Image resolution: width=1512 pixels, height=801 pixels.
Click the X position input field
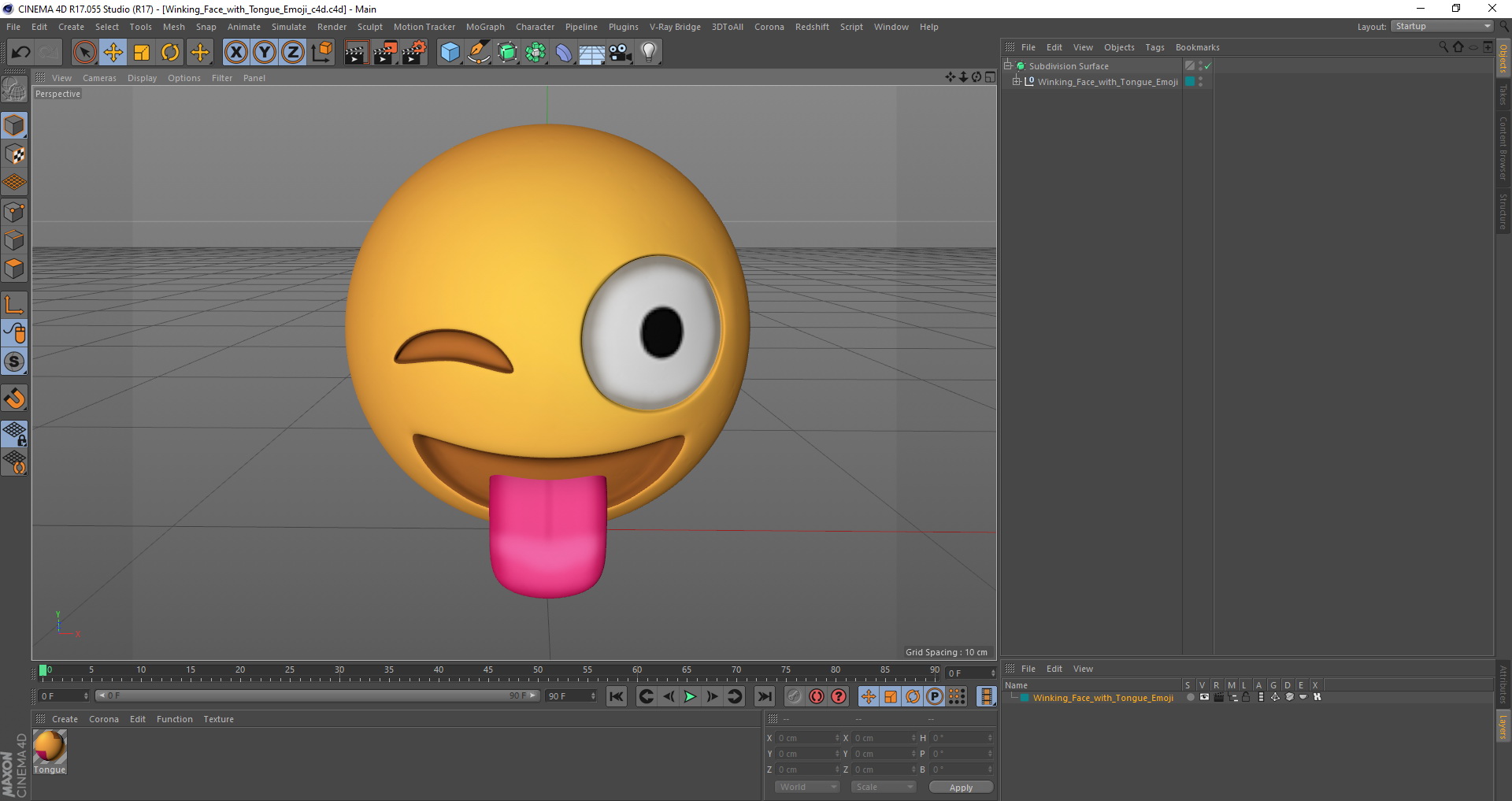[808, 738]
